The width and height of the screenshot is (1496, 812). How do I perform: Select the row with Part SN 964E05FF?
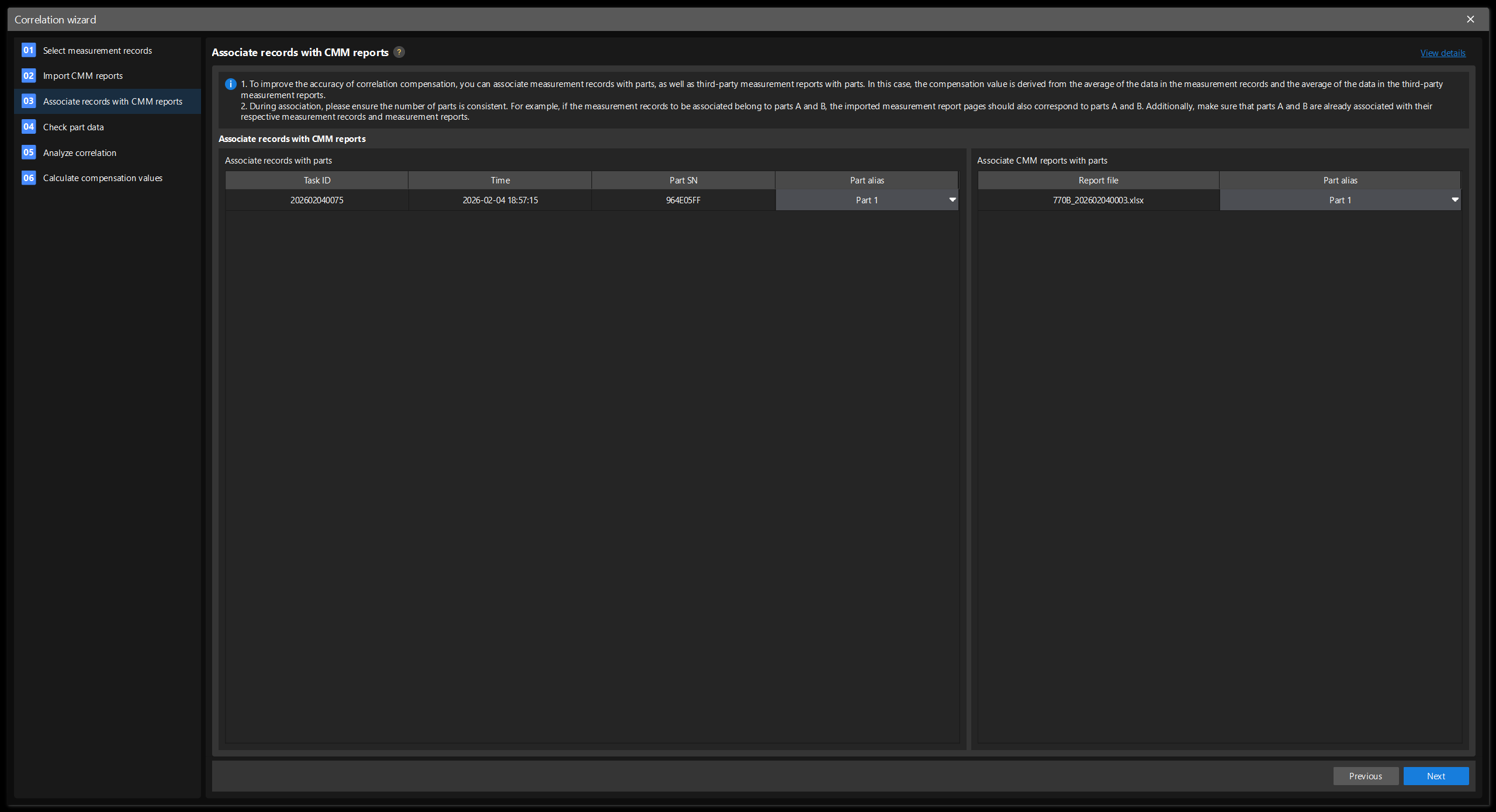tap(683, 200)
